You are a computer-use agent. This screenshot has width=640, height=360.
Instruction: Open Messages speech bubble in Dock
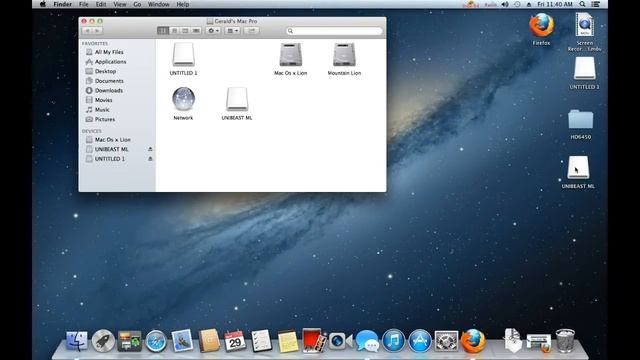click(x=367, y=341)
